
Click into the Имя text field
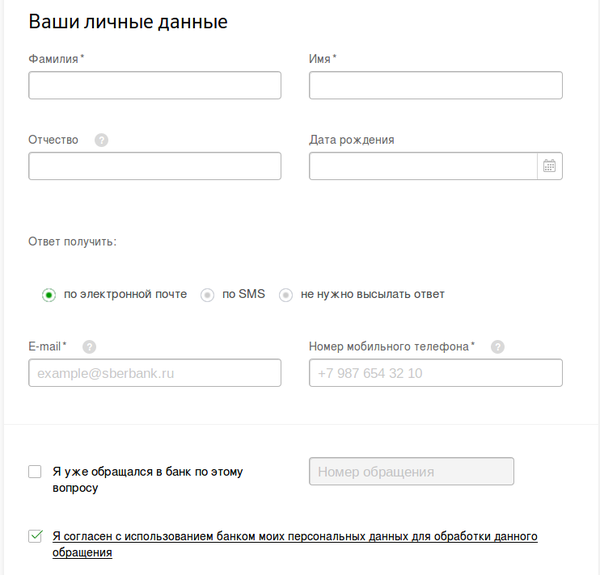(435, 86)
